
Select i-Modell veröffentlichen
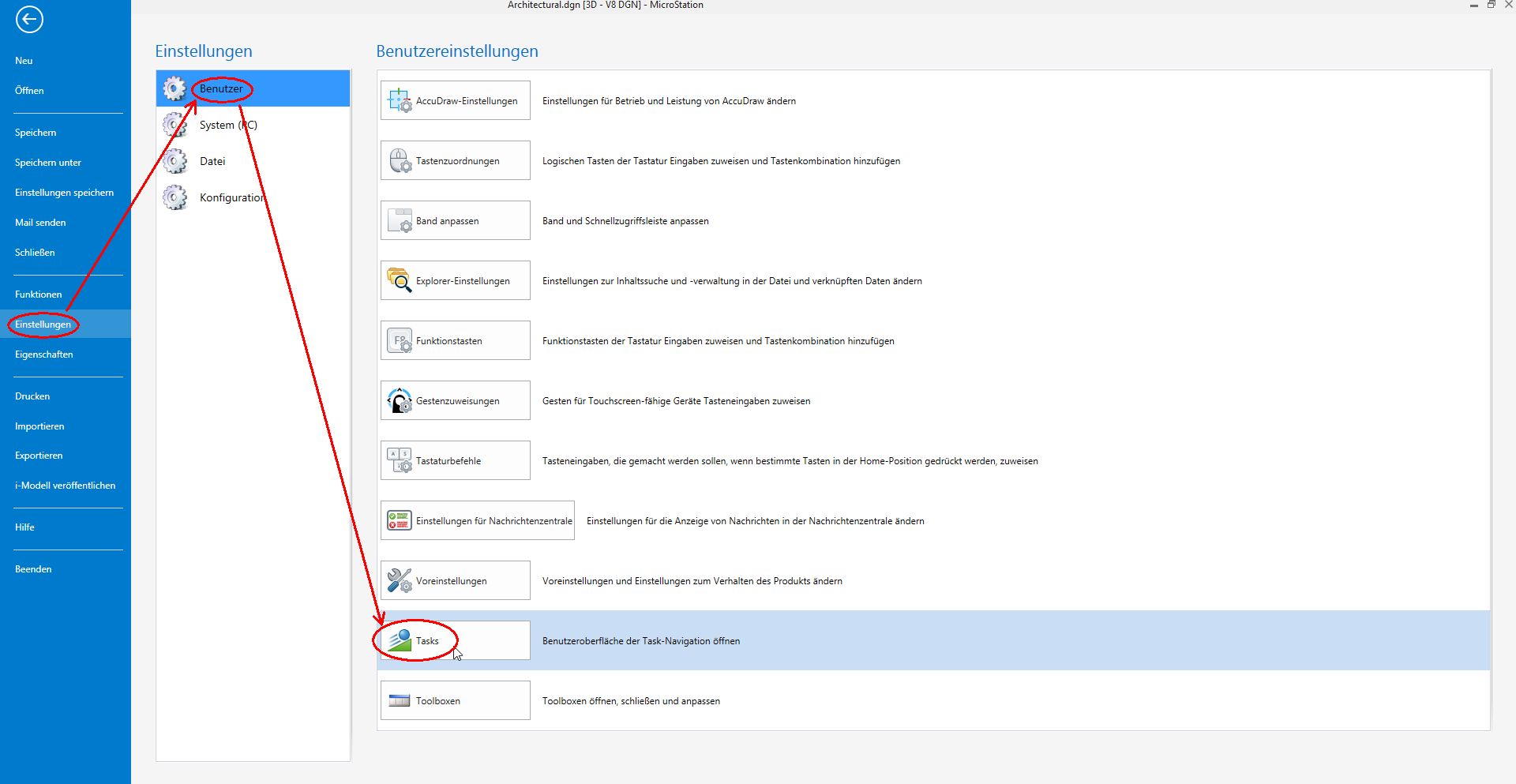click(x=65, y=486)
